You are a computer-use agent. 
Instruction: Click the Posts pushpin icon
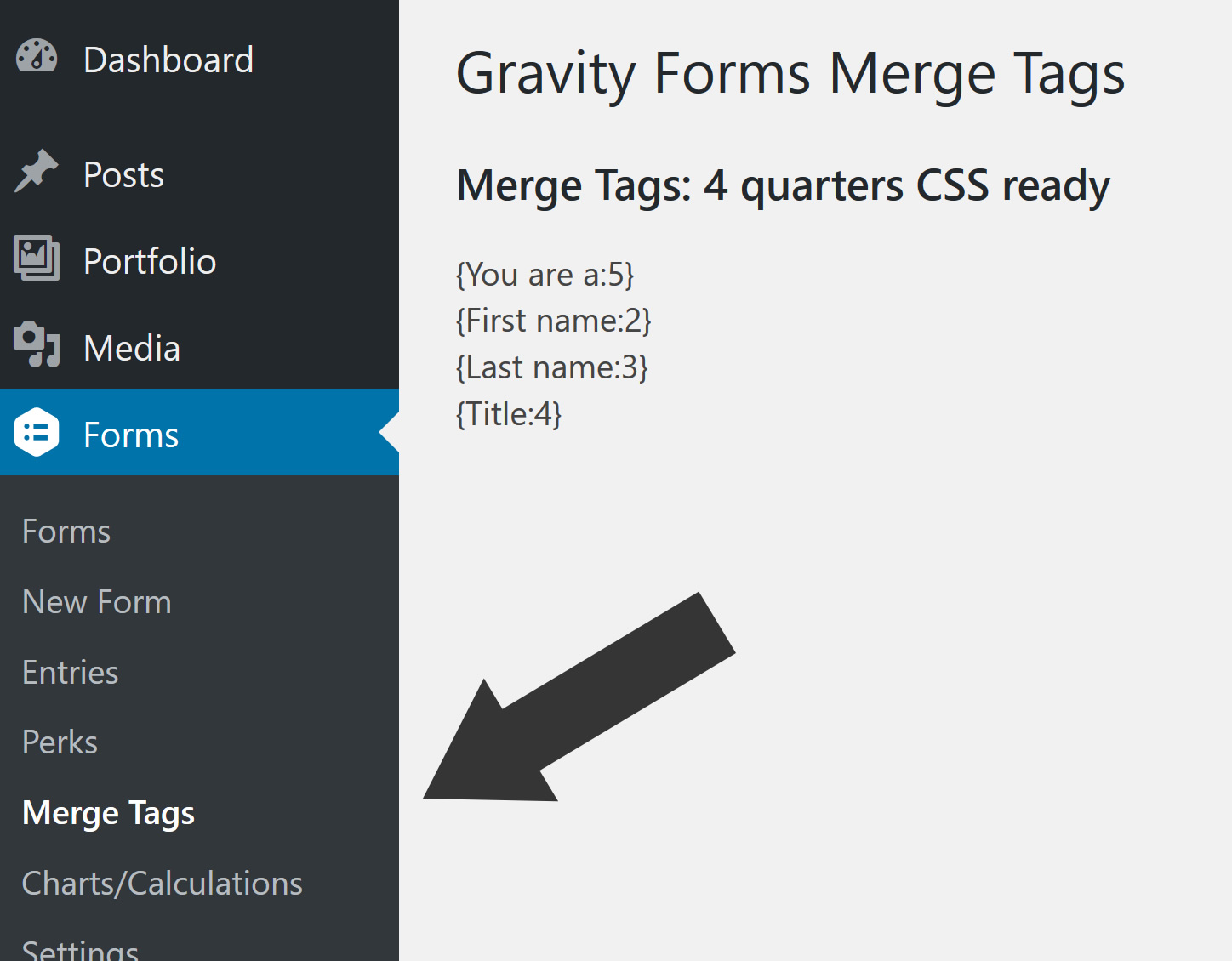37,171
